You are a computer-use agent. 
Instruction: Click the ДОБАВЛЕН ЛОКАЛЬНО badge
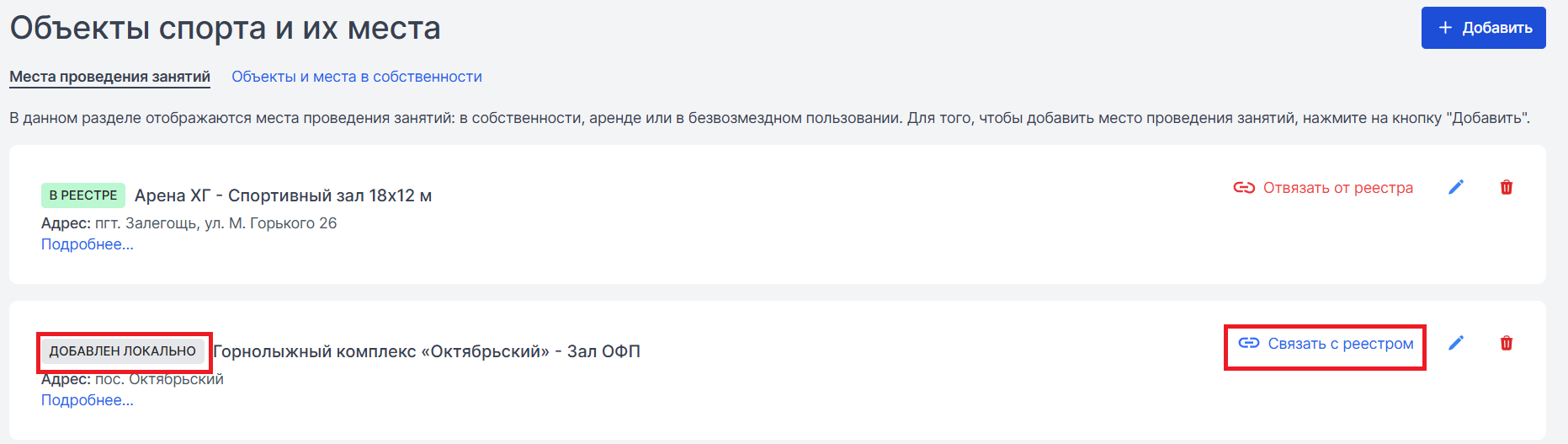pyautogui.click(x=123, y=351)
